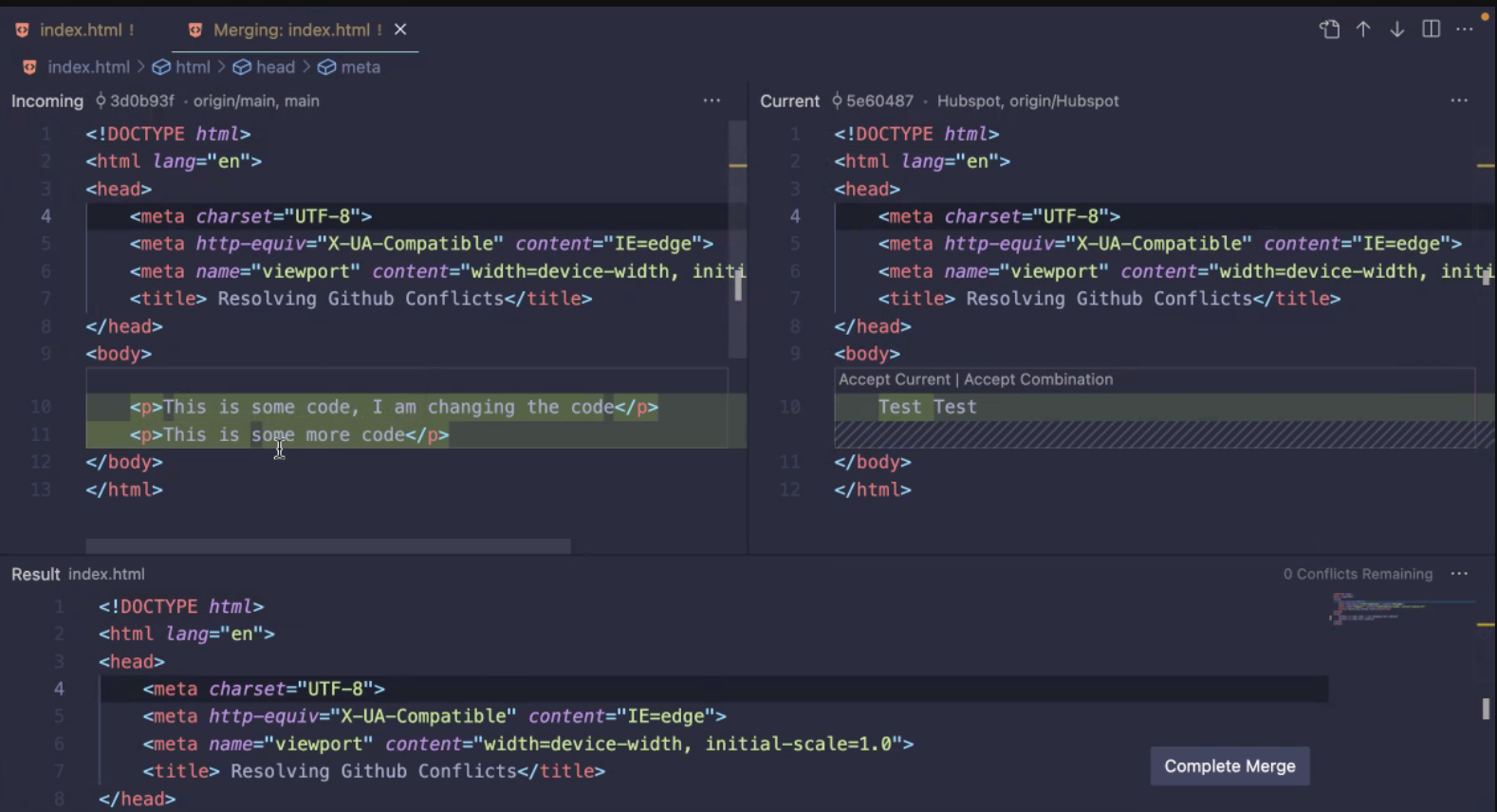This screenshot has width=1497, height=812.
Task: Switch to the plain index.html tab
Action: click(x=81, y=30)
